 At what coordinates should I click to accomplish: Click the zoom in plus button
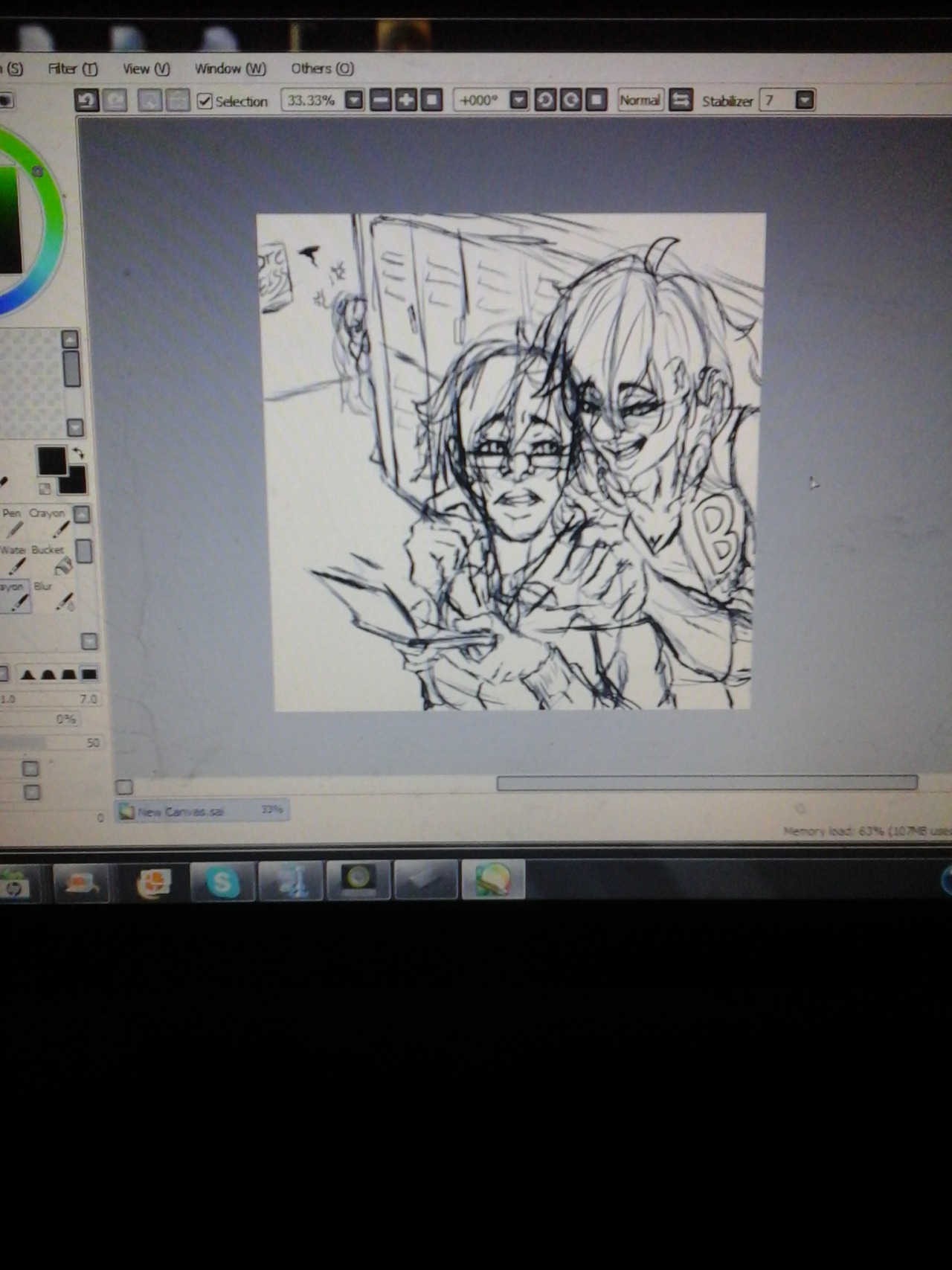point(406,100)
